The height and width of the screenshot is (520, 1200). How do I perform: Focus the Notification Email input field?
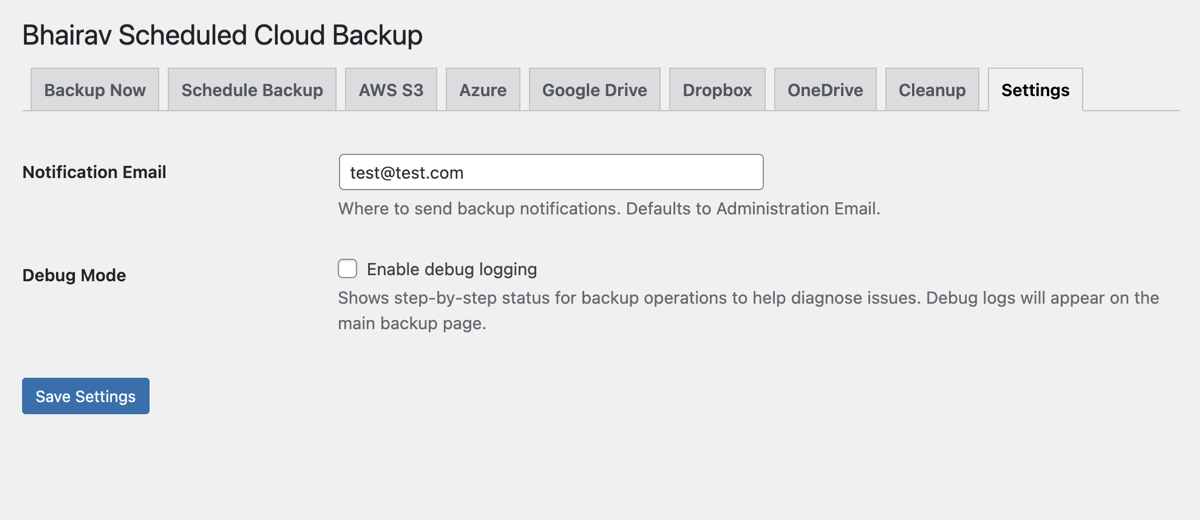[551, 172]
